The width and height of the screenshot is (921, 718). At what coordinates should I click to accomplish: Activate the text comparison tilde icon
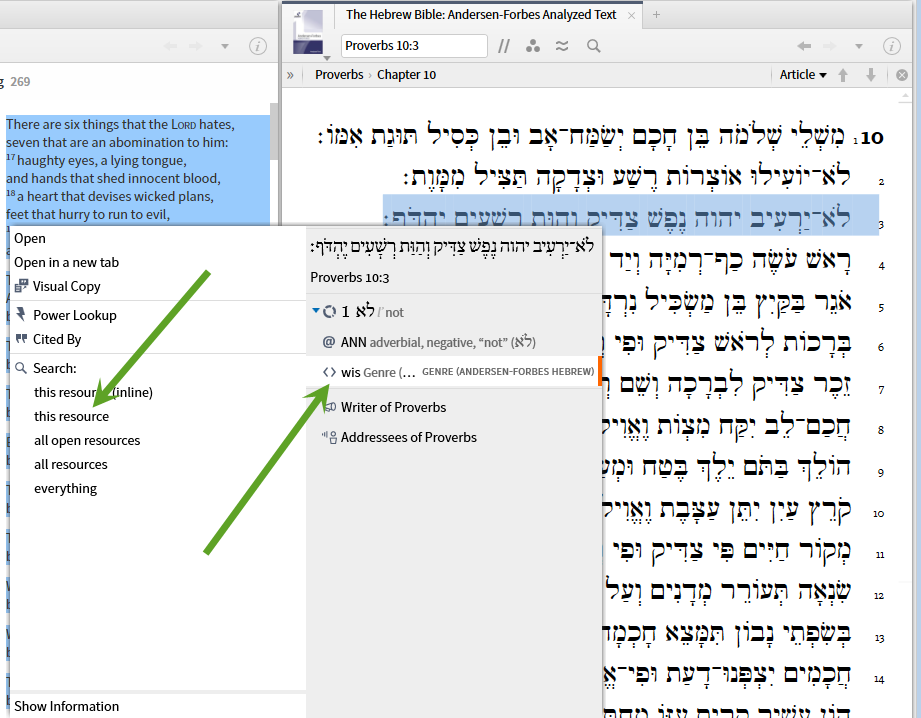pos(562,46)
